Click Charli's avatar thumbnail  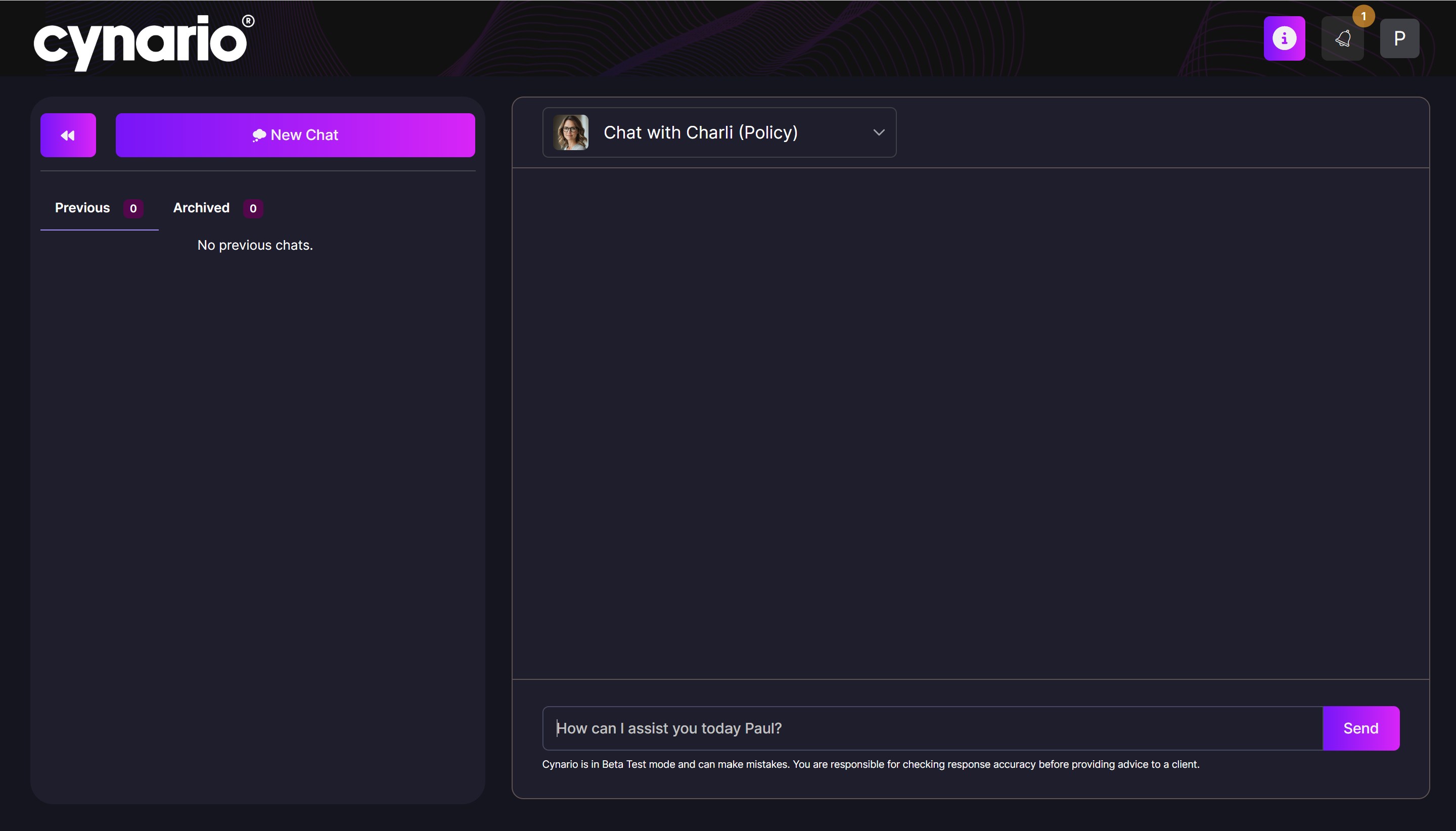[x=570, y=132]
